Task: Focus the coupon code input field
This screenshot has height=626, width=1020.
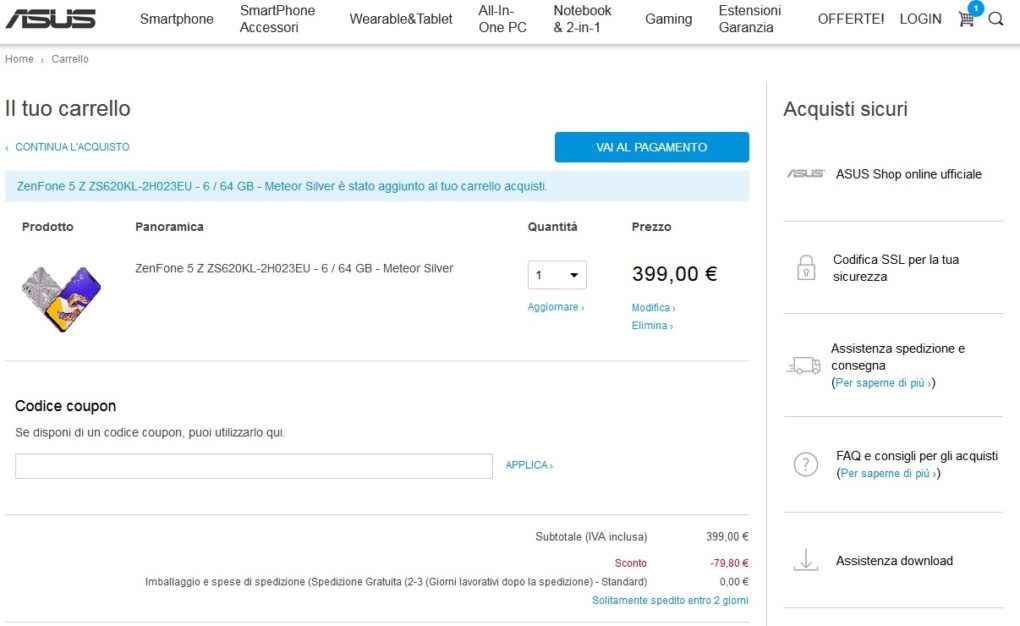Action: tap(254, 466)
